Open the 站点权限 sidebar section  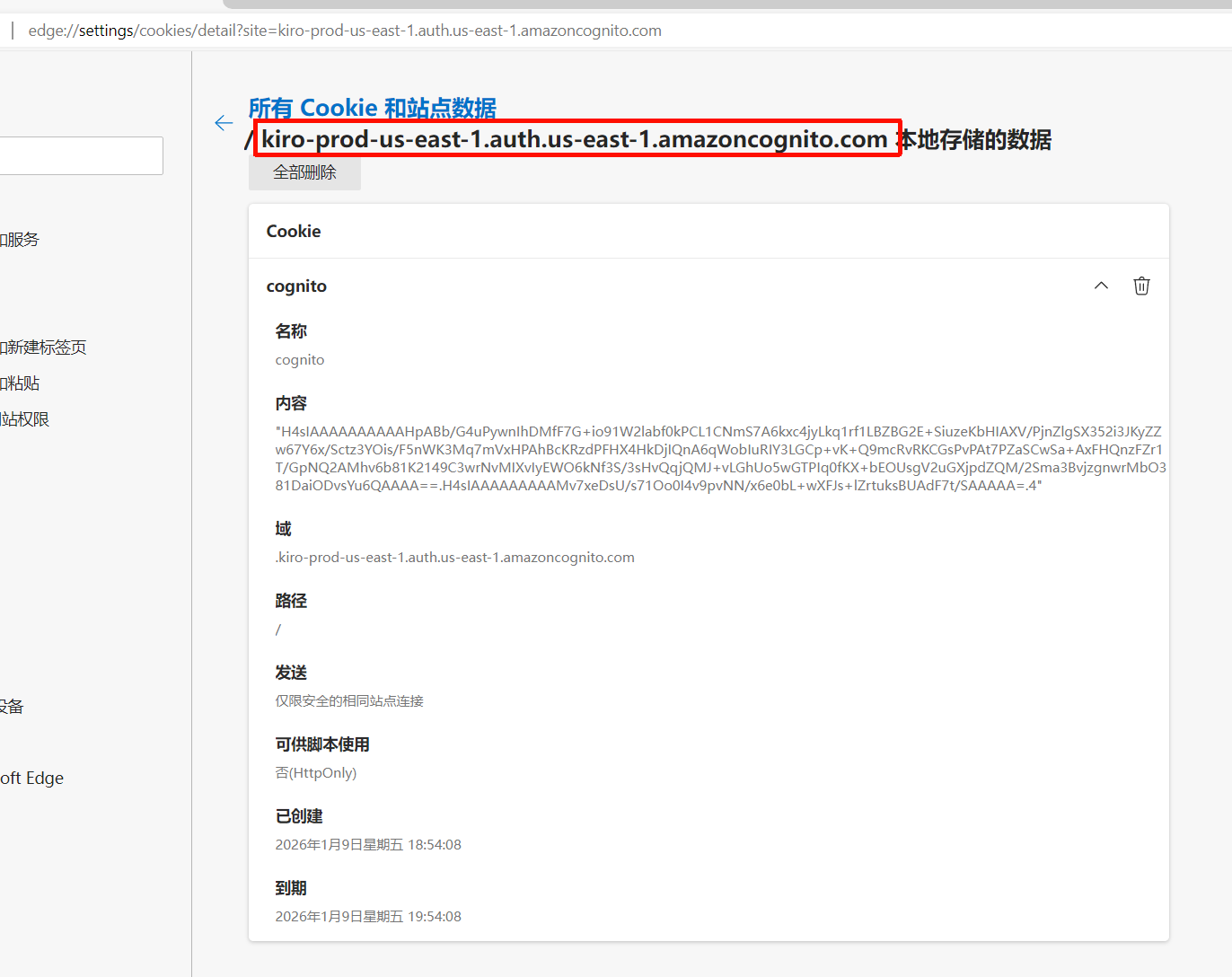pos(24,419)
